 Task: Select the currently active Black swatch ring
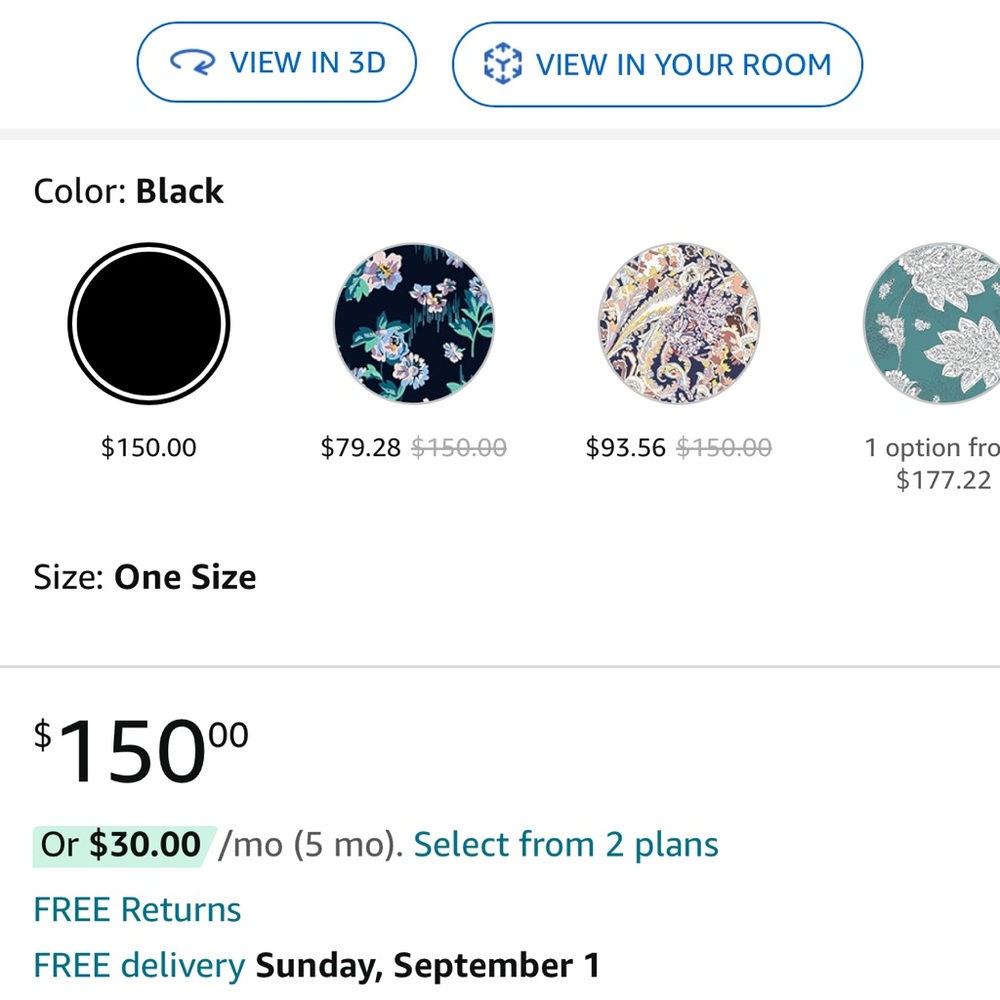coord(148,322)
